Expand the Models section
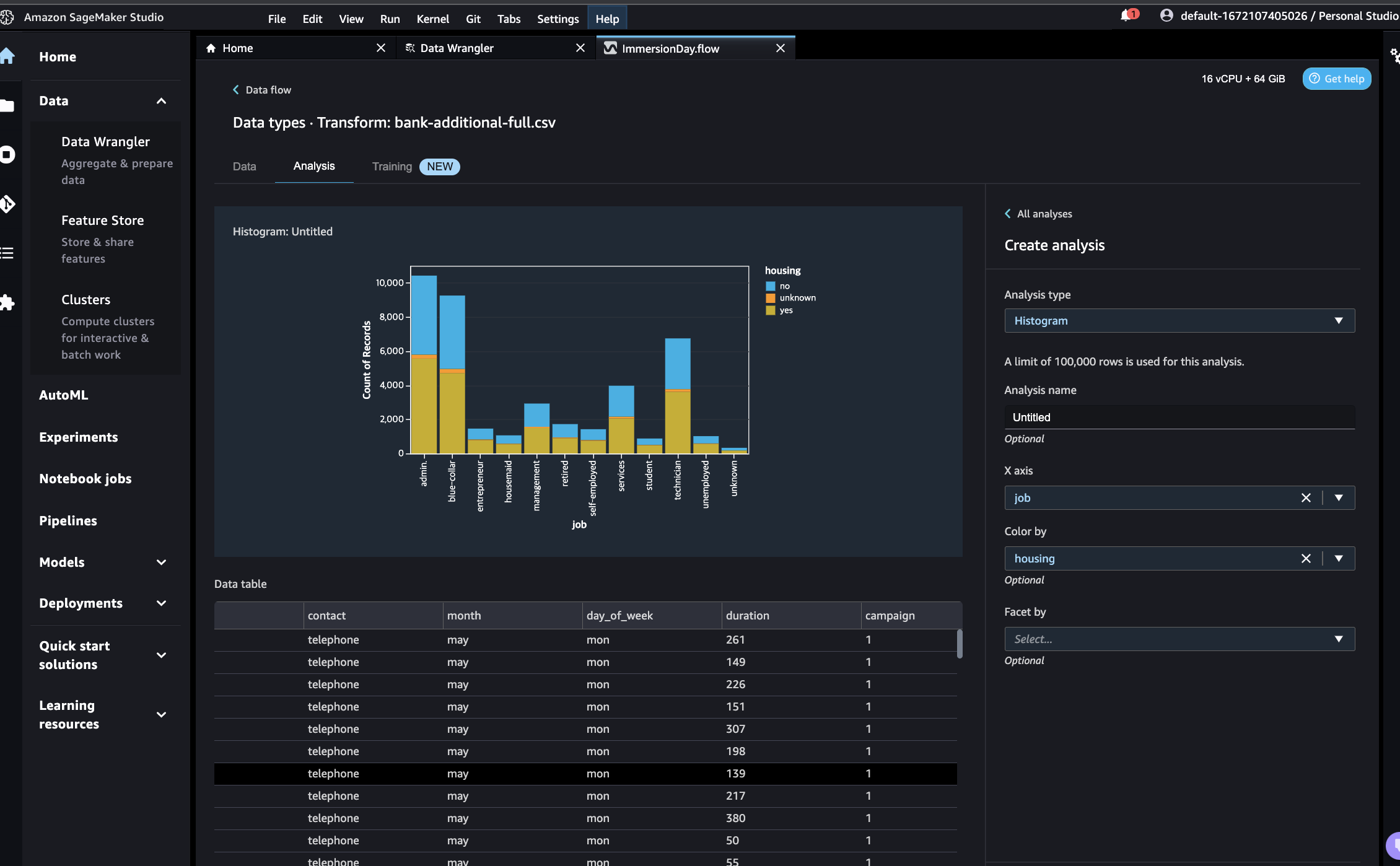Viewport: 1400px width, 866px height. click(x=161, y=562)
